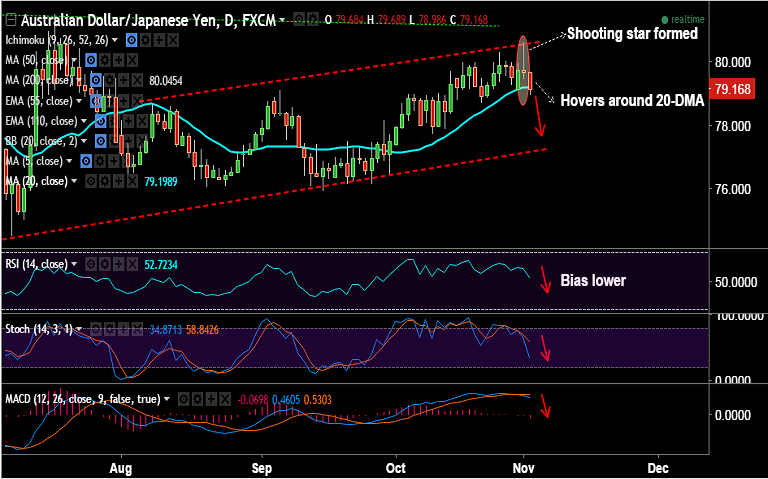The image size is (768, 479).
Task: Remove EMA (110, close) indicator
Action: coord(142,121)
